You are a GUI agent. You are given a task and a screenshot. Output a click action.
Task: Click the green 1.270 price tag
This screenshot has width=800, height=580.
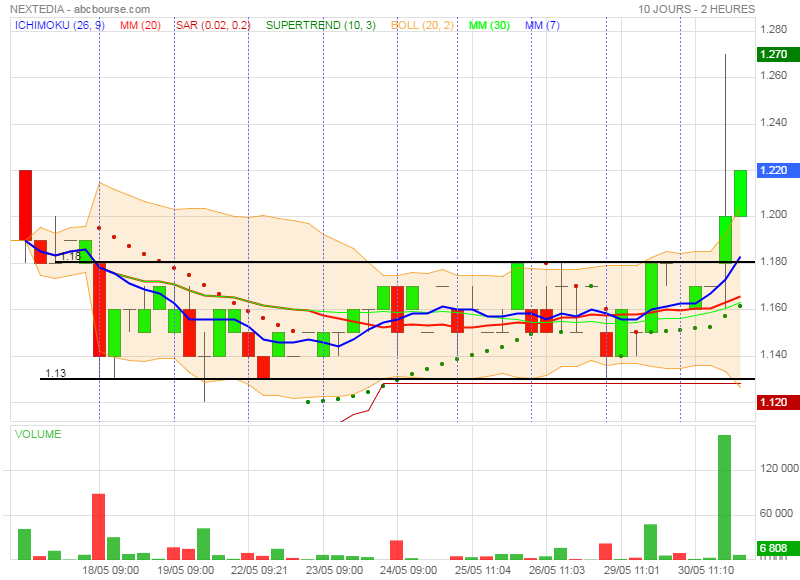[778, 54]
